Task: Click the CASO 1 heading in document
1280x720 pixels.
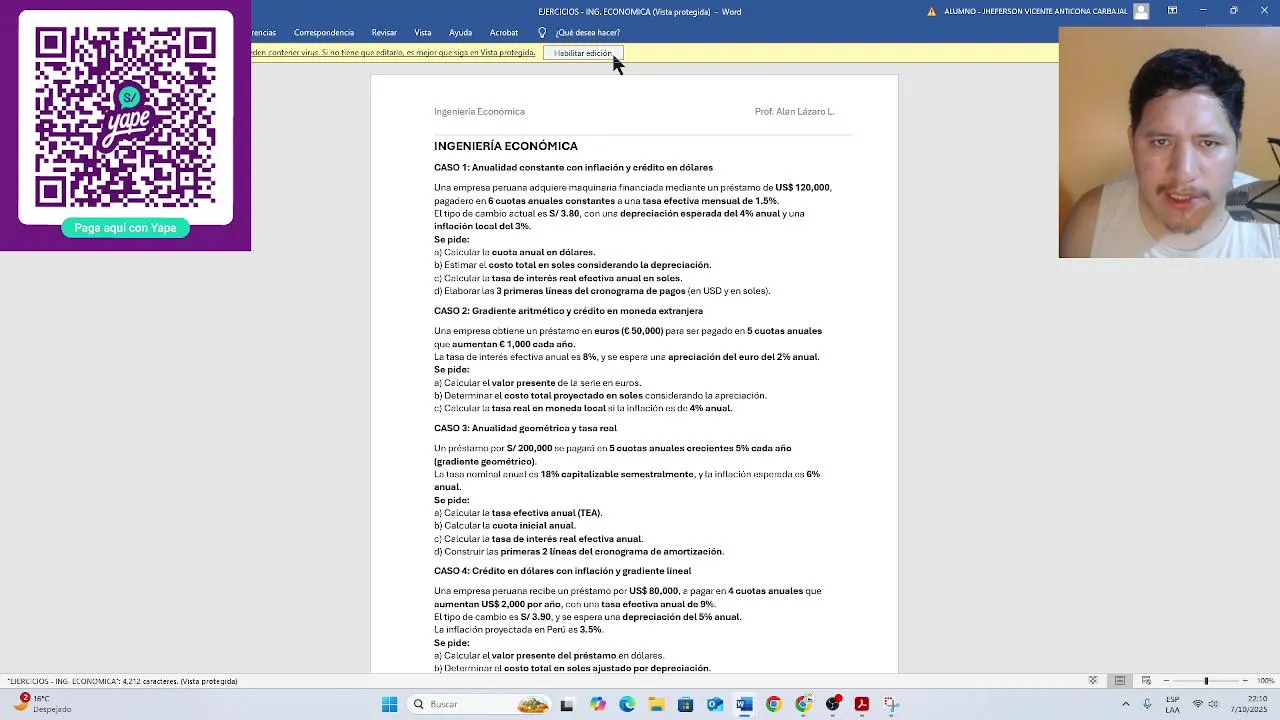Action: [x=573, y=168]
